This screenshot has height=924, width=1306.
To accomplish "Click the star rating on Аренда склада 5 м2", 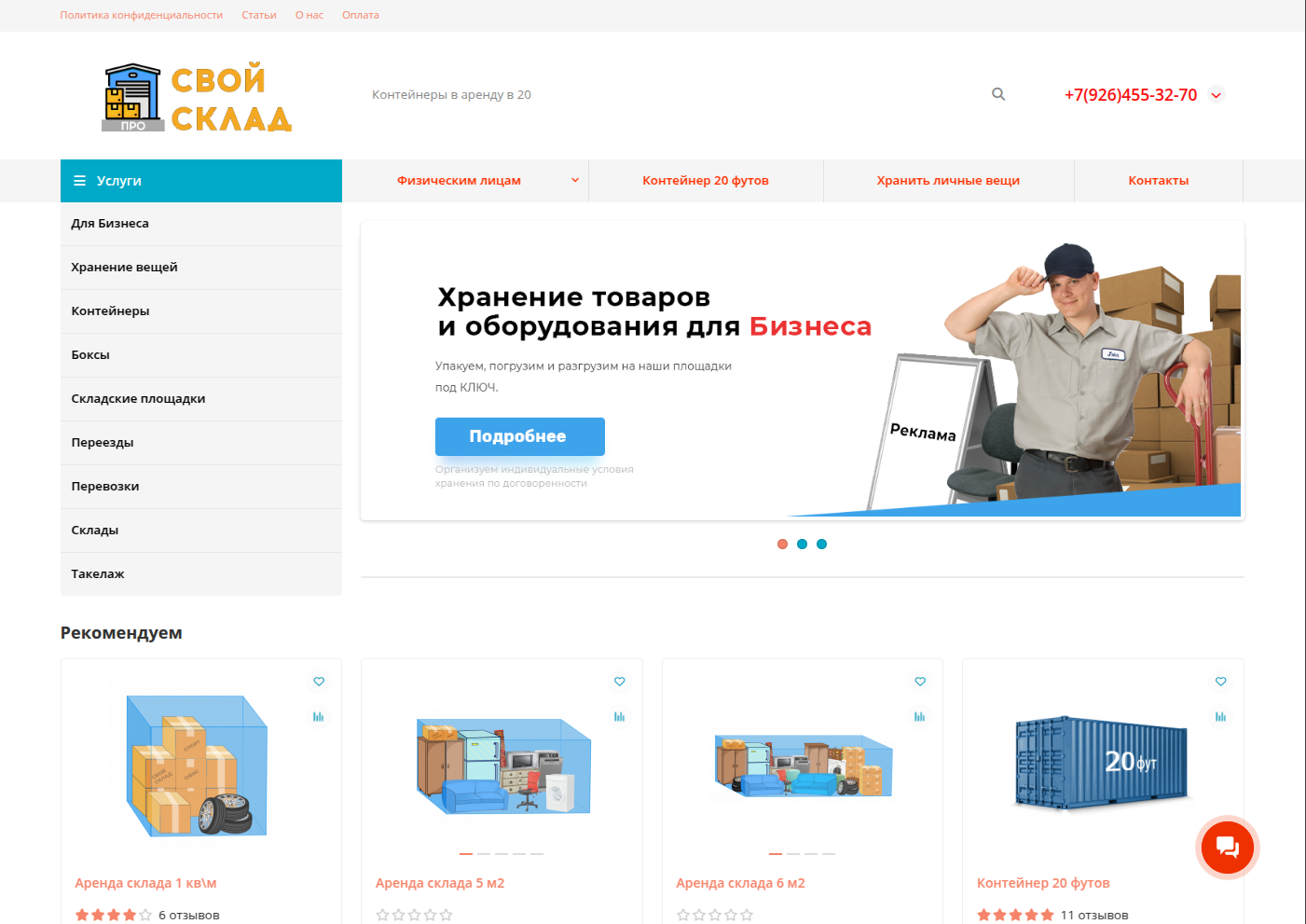I will (414, 915).
